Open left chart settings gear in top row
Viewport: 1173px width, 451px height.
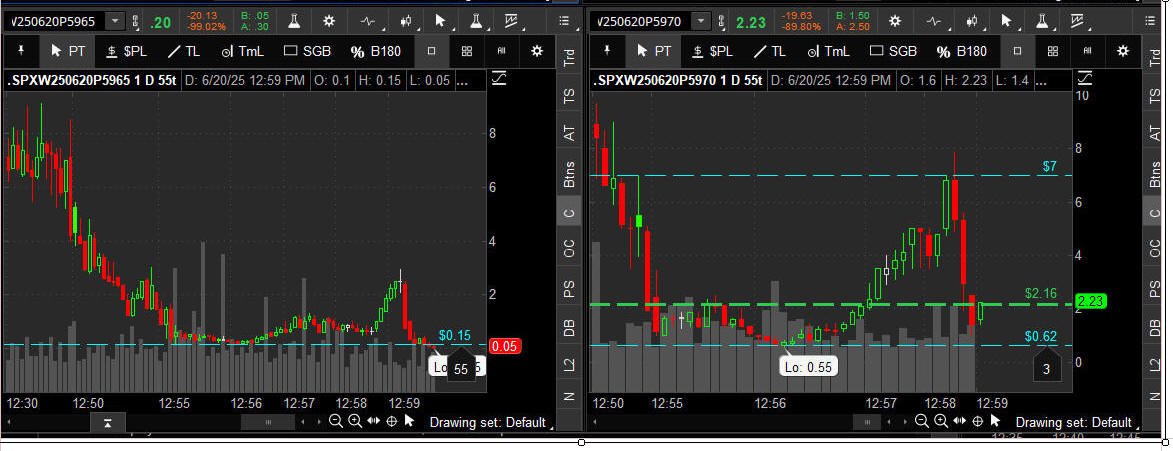click(x=329, y=21)
